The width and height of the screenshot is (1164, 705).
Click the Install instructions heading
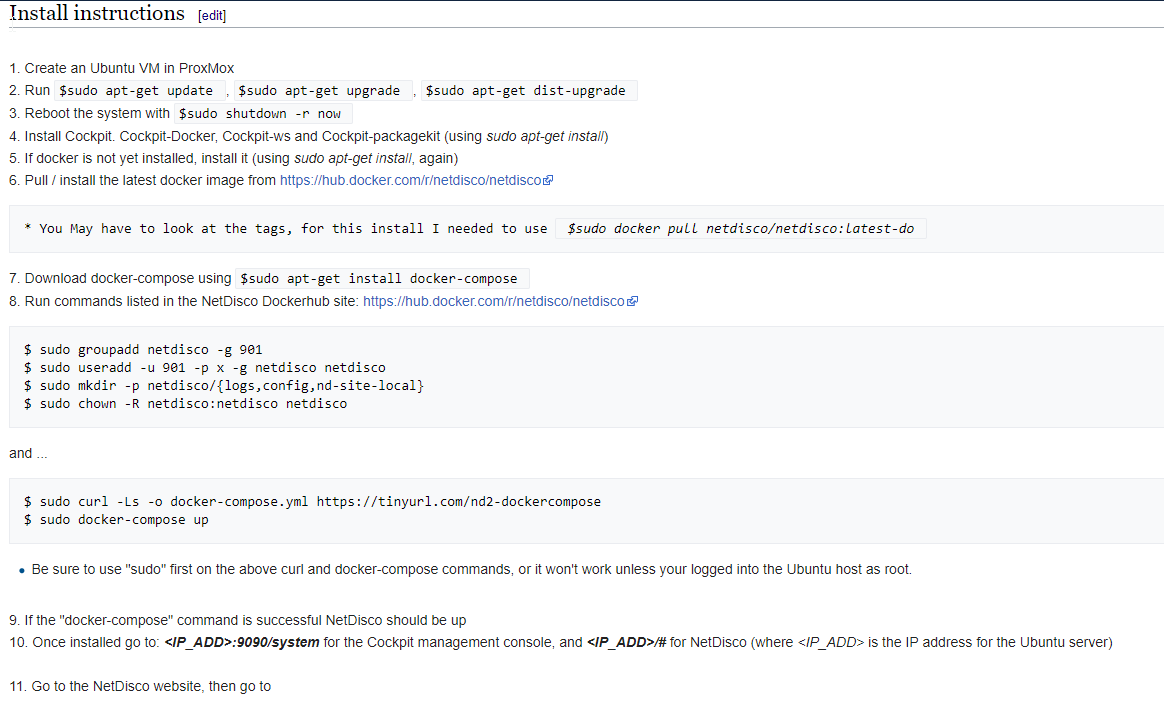97,13
